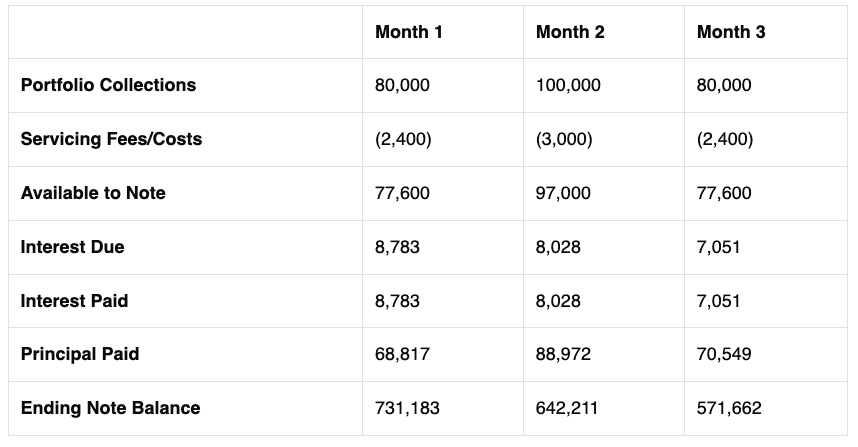This screenshot has height=447, width=858.
Task: Select the Month 2 column header
Action: point(570,32)
